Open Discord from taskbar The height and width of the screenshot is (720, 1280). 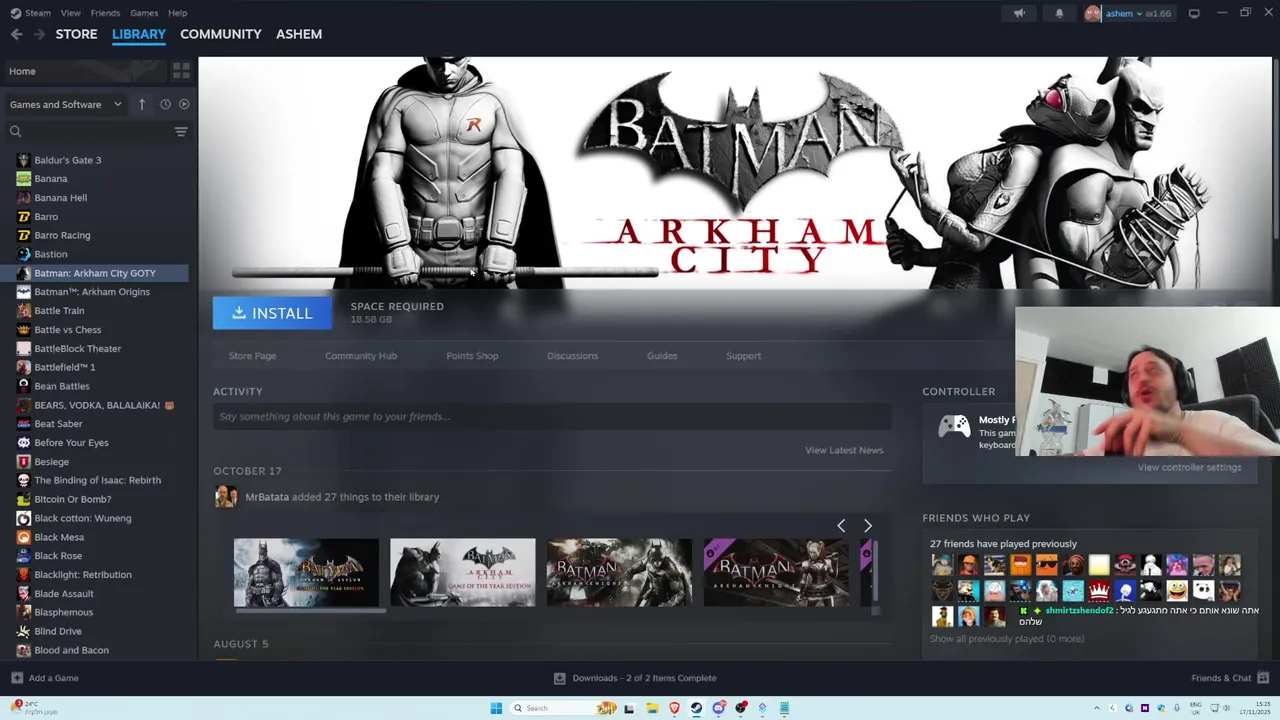(718, 708)
